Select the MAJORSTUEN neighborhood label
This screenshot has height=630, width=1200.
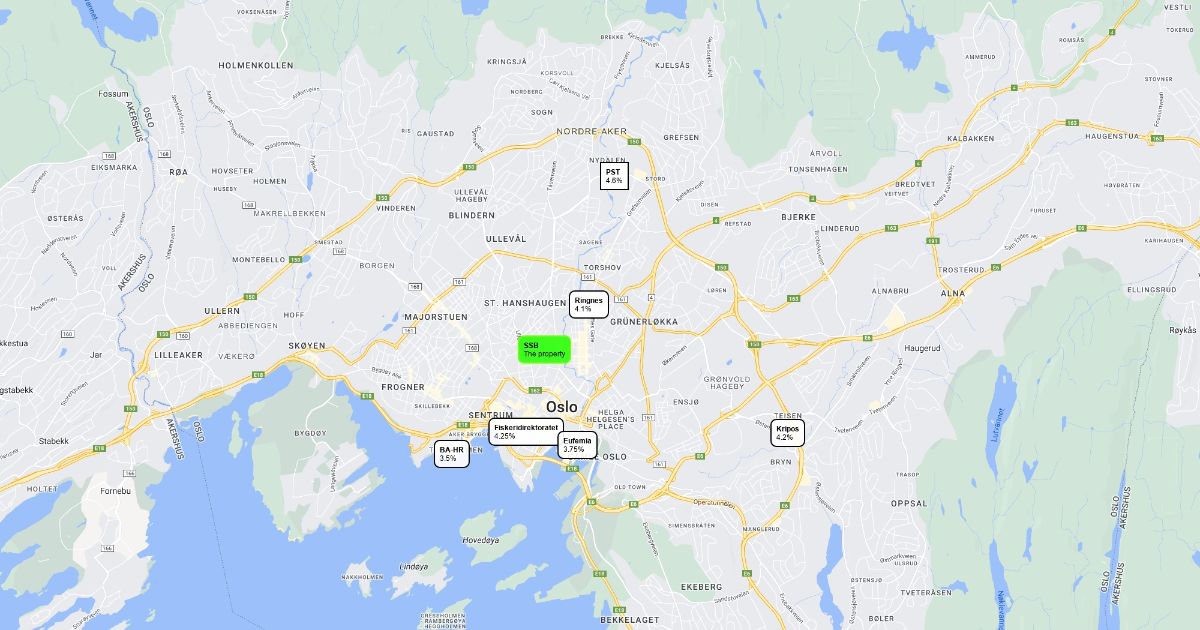coord(436,317)
